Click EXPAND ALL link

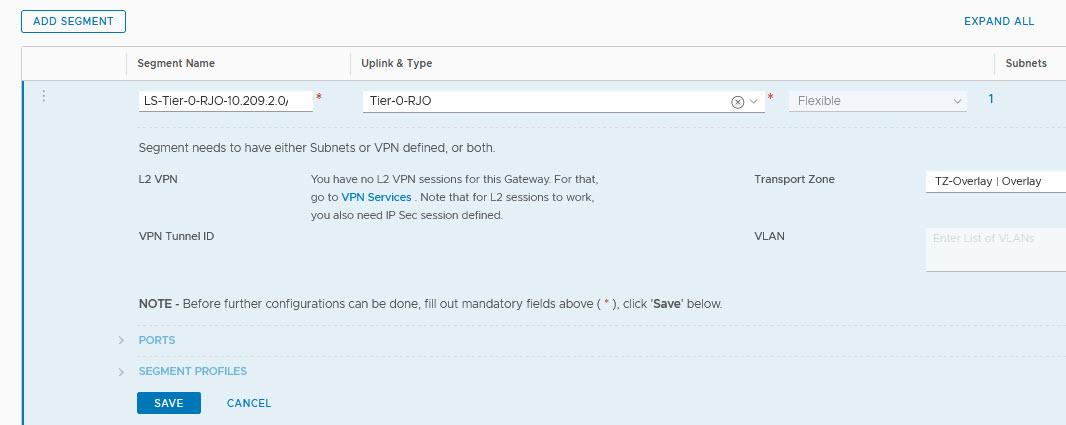pos(998,21)
